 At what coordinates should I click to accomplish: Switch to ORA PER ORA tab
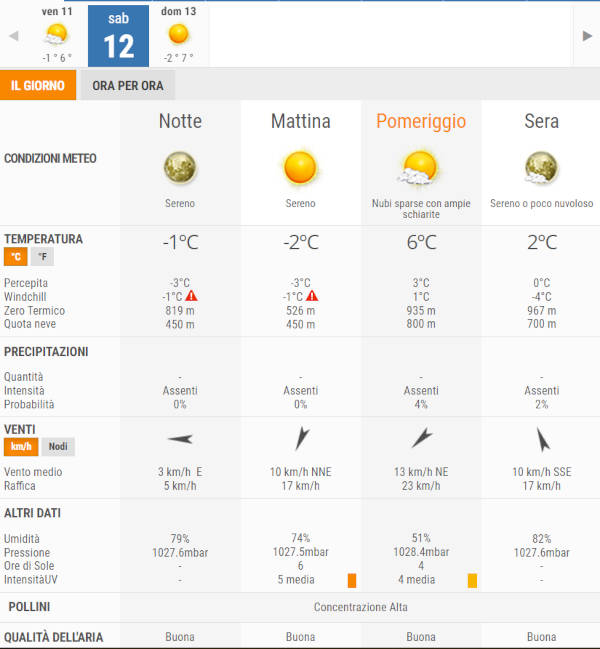128,85
